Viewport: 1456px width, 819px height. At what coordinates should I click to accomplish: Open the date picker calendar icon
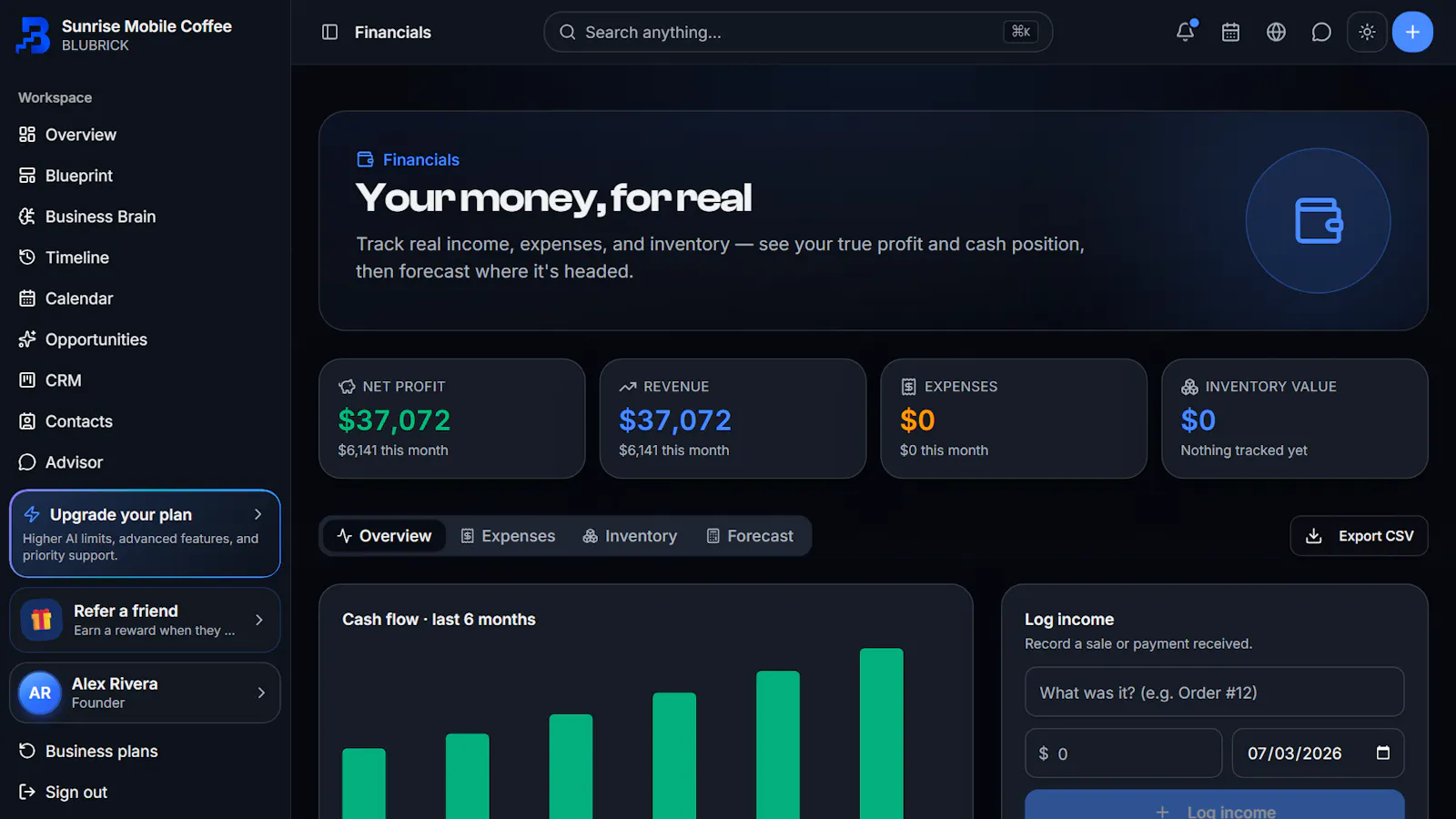click(x=1383, y=753)
